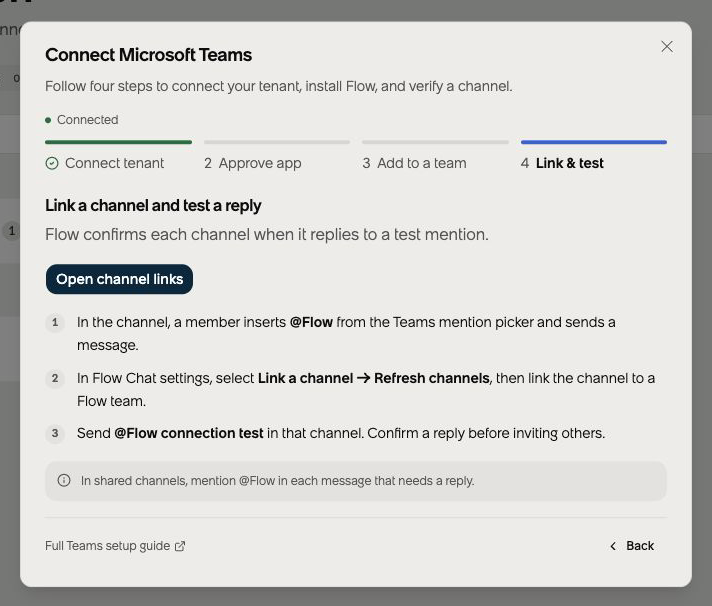Select the Link & test step
The width and height of the screenshot is (712, 606).
coord(562,163)
